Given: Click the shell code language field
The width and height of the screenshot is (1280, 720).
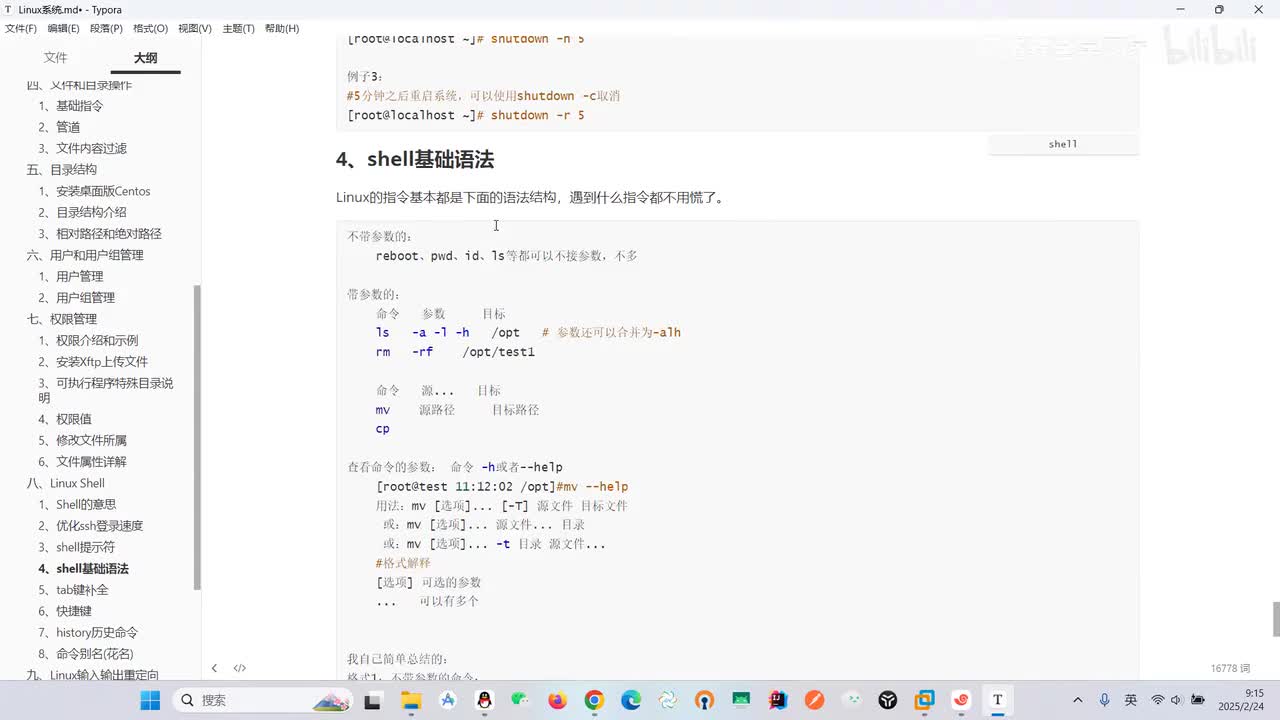Looking at the screenshot, I should point(1063,144).
